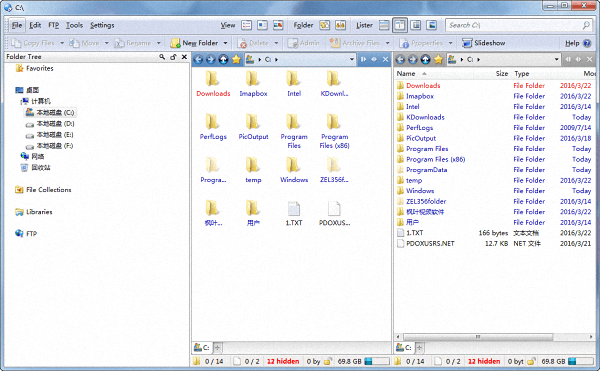Image resolution: width=600 pixels, height=371 pixels.
Task: Open Help icon in toolbar
Action: (x=587, y=43)
